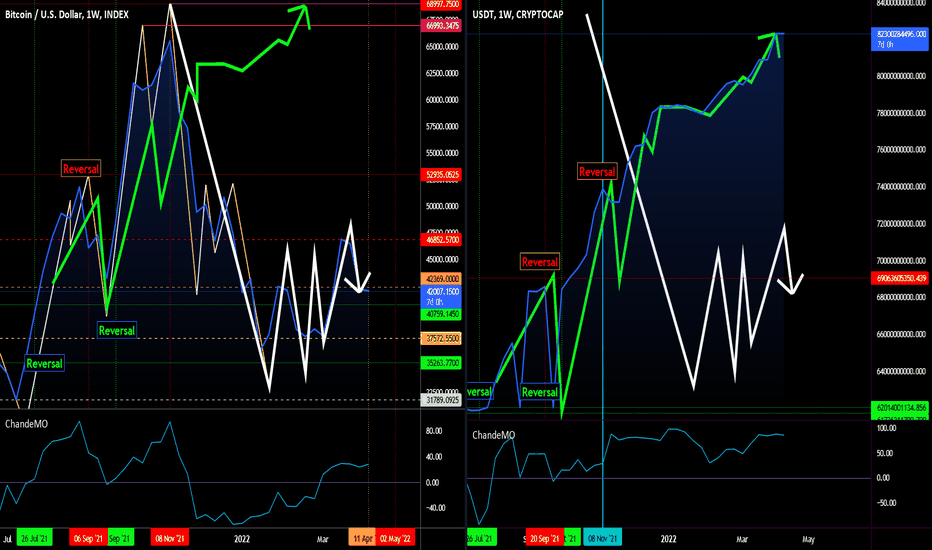
Task: Click the 60000.0000 price axis value
Action: point(442,100)
